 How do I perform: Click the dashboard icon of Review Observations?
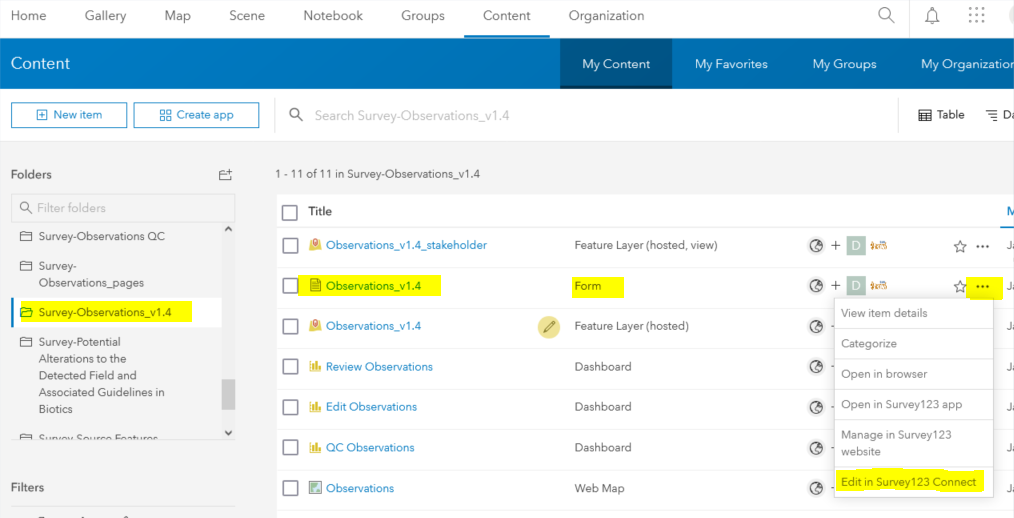[x=315, y=366]
